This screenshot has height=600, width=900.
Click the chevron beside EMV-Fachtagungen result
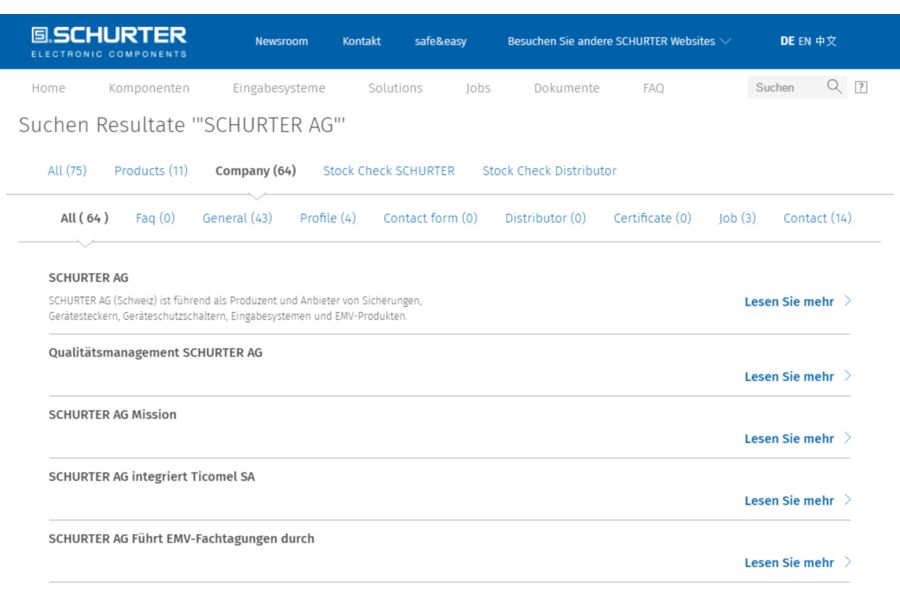(x=848, y=562)
